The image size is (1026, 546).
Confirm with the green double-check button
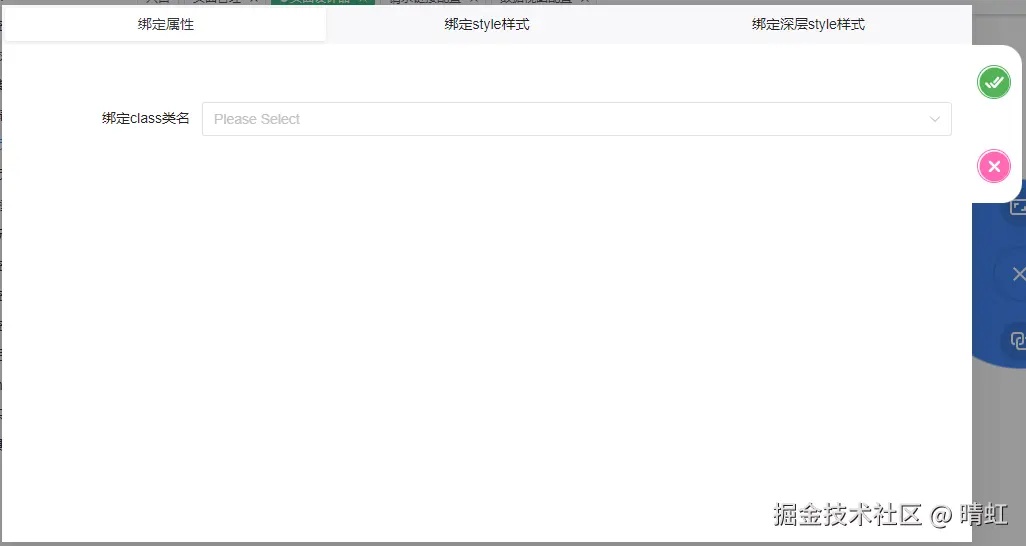click(993, 82)
